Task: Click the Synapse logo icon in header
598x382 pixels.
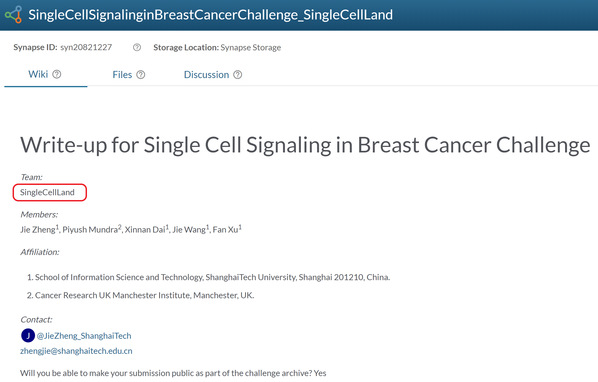Action: [13, 14]
